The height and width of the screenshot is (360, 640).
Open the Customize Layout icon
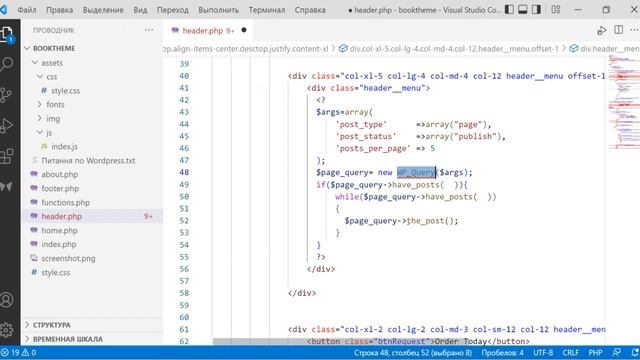[x=556, y=9]
